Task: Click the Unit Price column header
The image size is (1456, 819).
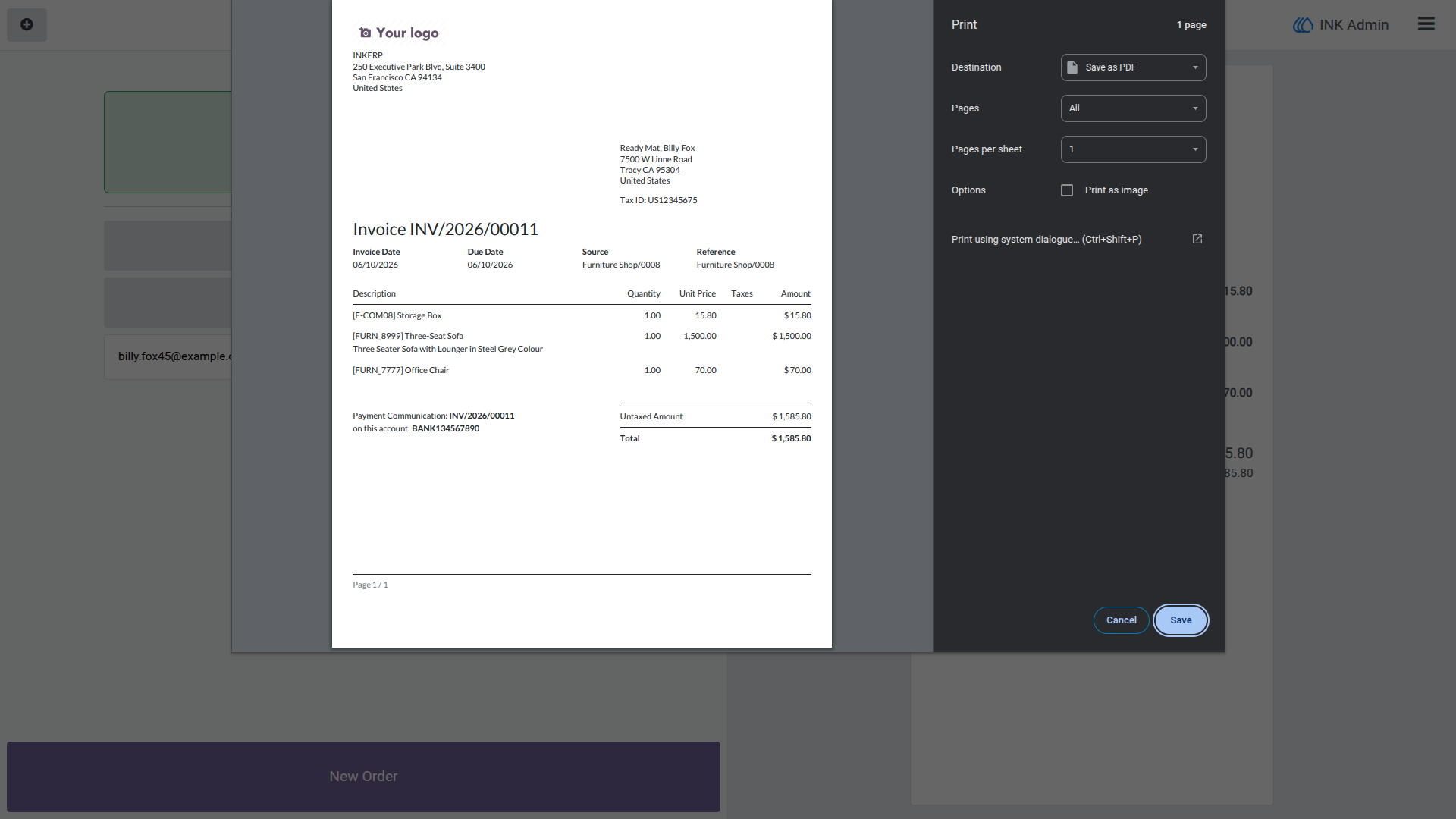Action: [697, 293]
